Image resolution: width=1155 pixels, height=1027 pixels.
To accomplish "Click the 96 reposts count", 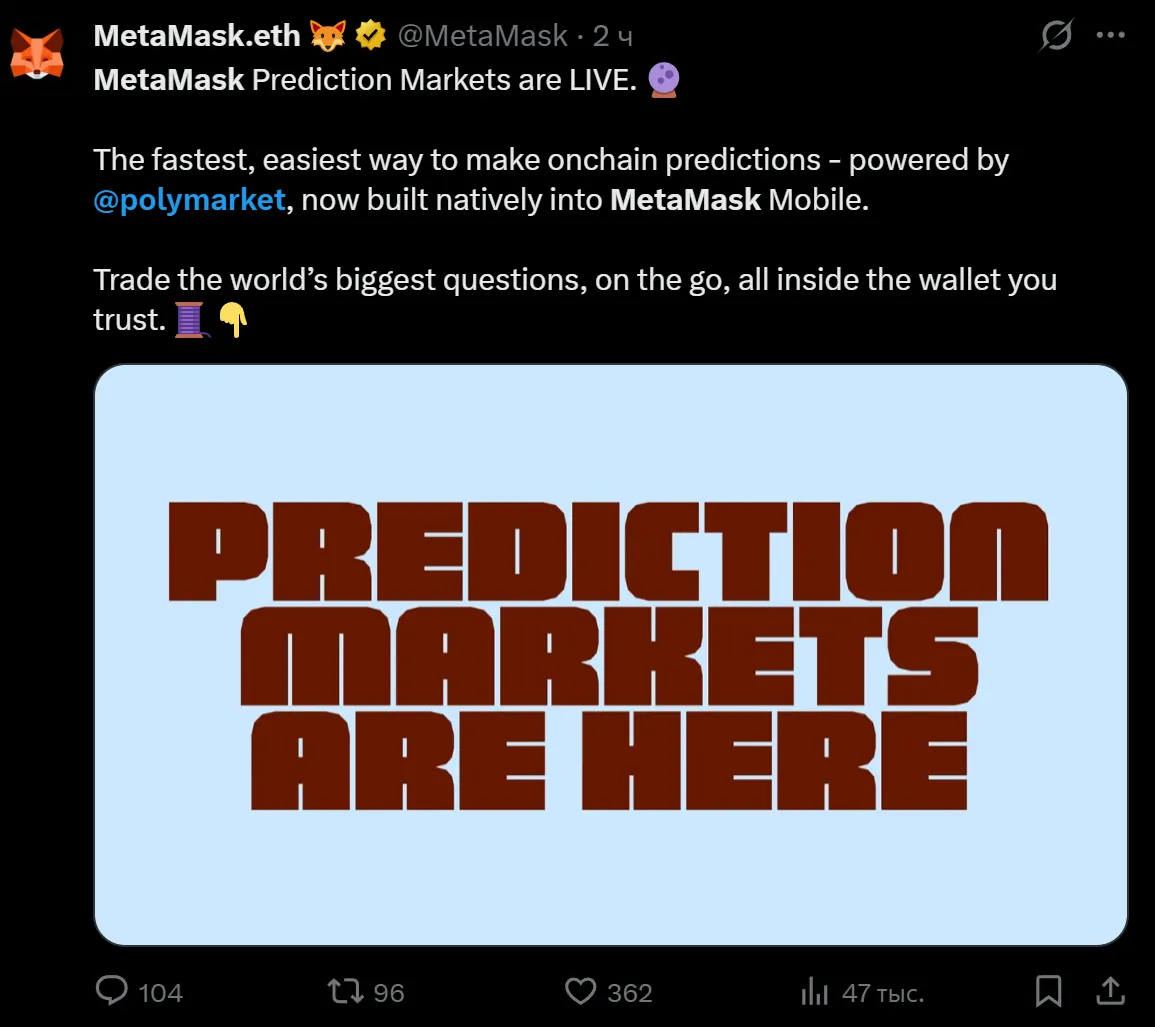I will point(389,992).
